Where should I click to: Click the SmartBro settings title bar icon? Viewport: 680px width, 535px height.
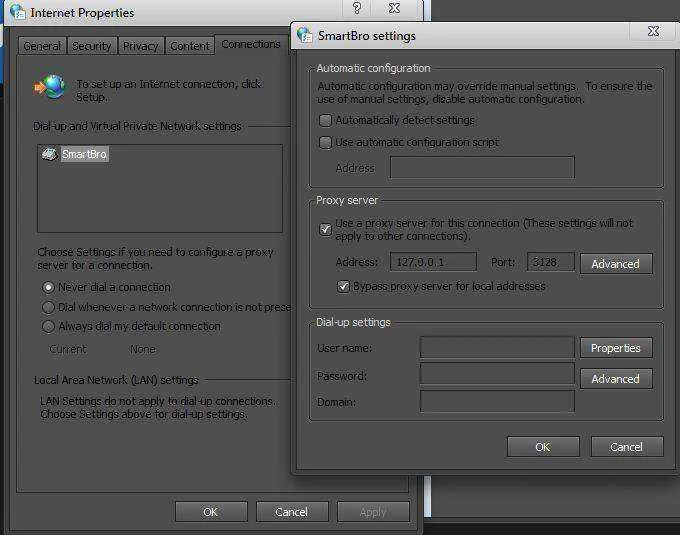pyautogui.click(x=304, y=35)
